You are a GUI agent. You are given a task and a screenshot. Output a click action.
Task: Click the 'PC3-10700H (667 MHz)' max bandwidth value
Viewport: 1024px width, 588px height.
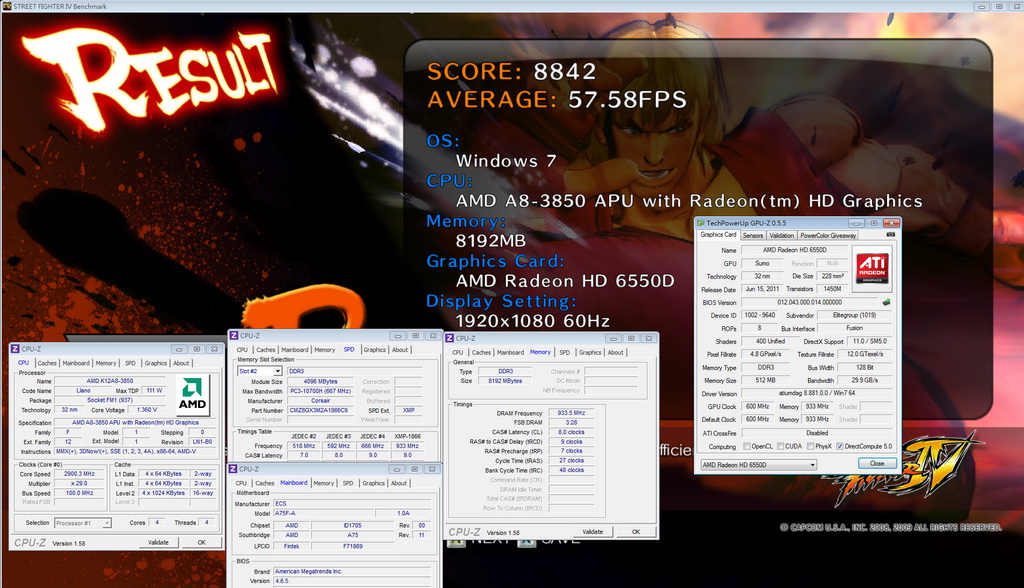(319, 391)
